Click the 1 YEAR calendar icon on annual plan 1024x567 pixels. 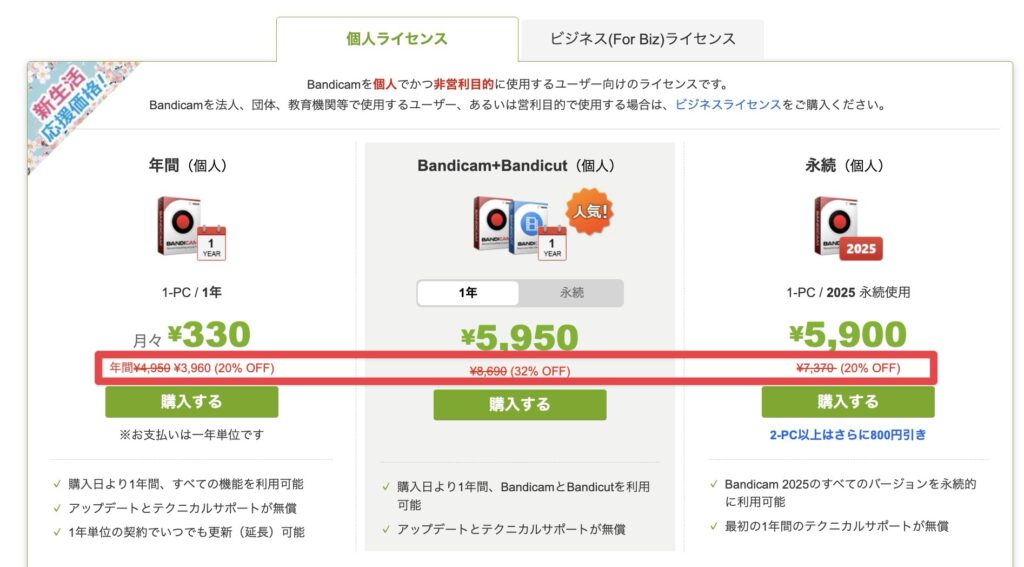click(211, 242)
